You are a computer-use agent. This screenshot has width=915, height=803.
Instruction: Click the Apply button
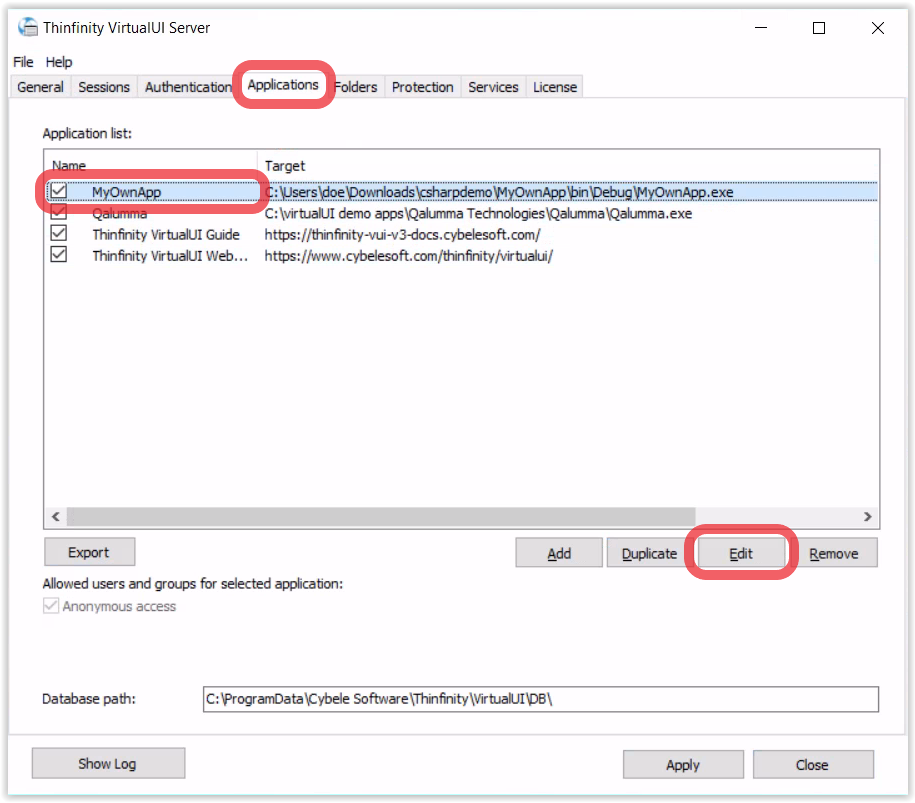[x=683, y=764]
